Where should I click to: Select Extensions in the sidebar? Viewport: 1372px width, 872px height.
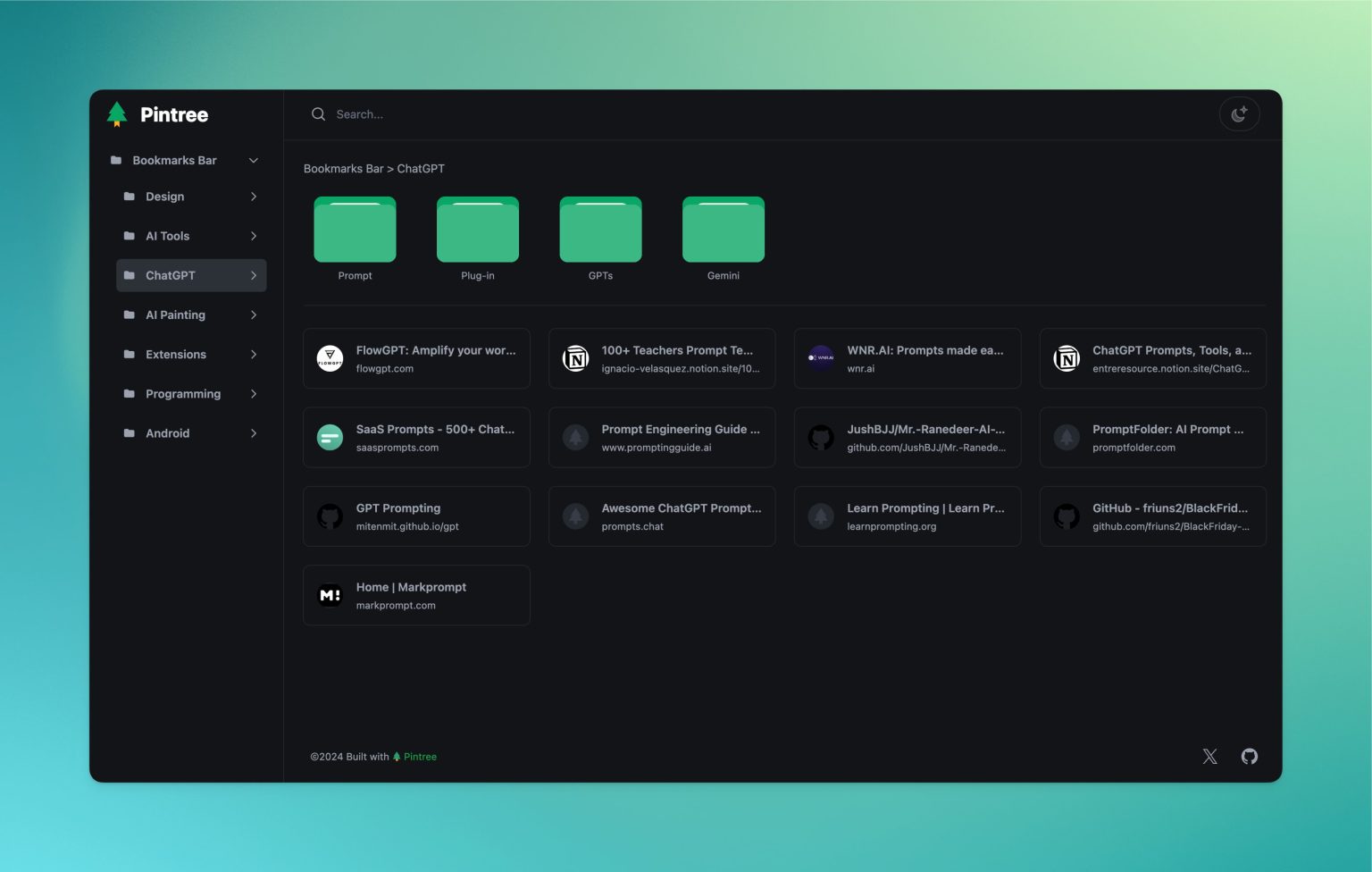[176, 355]
